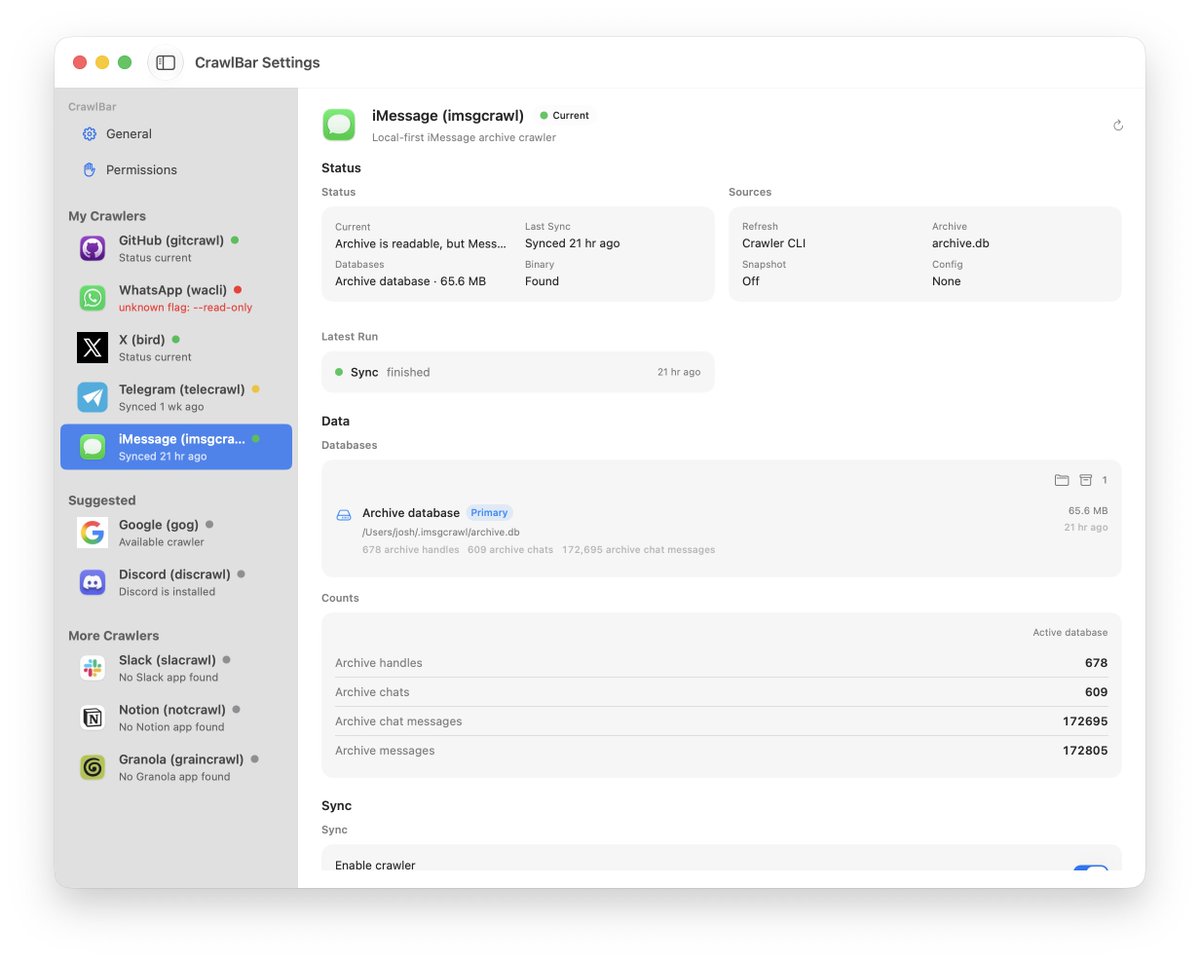
Task: Click the Archive handles count 678
Action: [1096, 663]
